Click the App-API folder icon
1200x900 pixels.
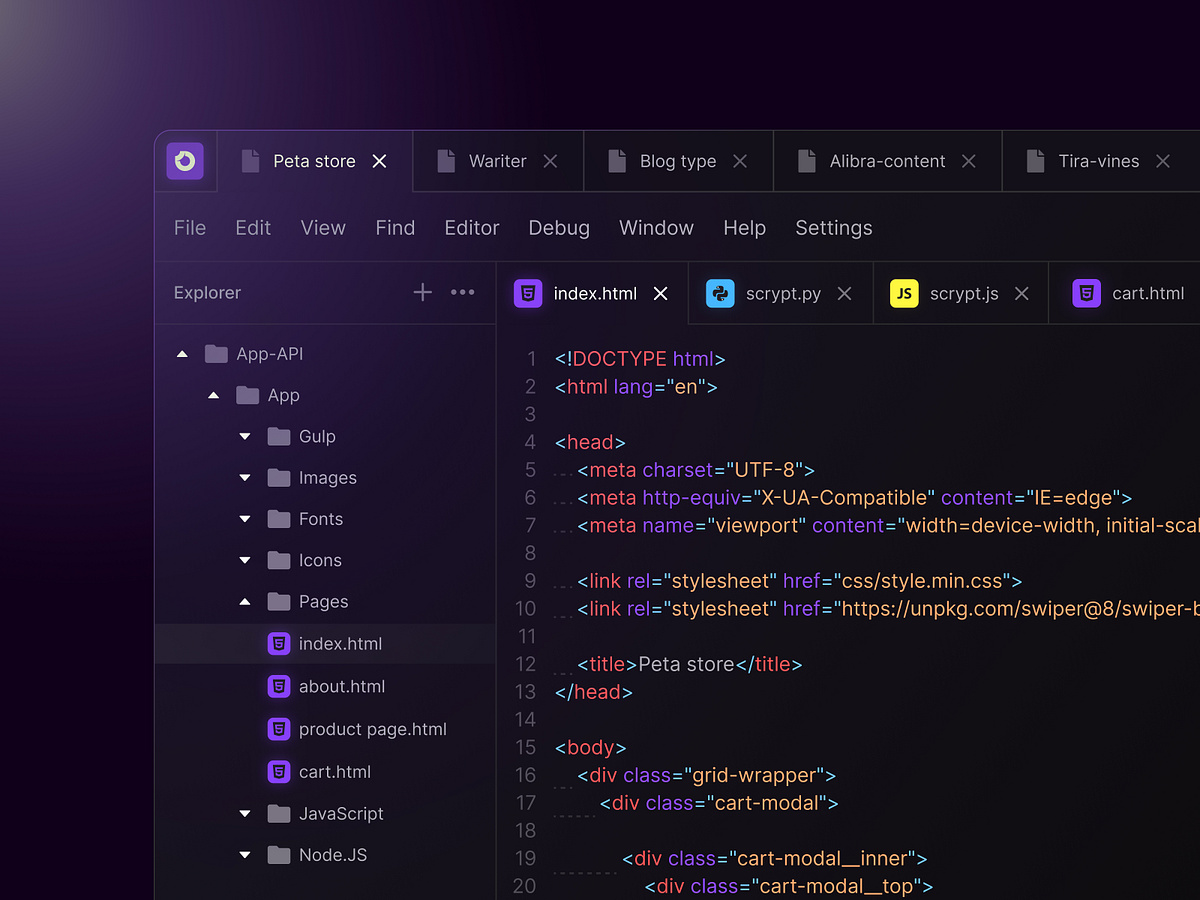pyautogui.click(x=216, y=353)
